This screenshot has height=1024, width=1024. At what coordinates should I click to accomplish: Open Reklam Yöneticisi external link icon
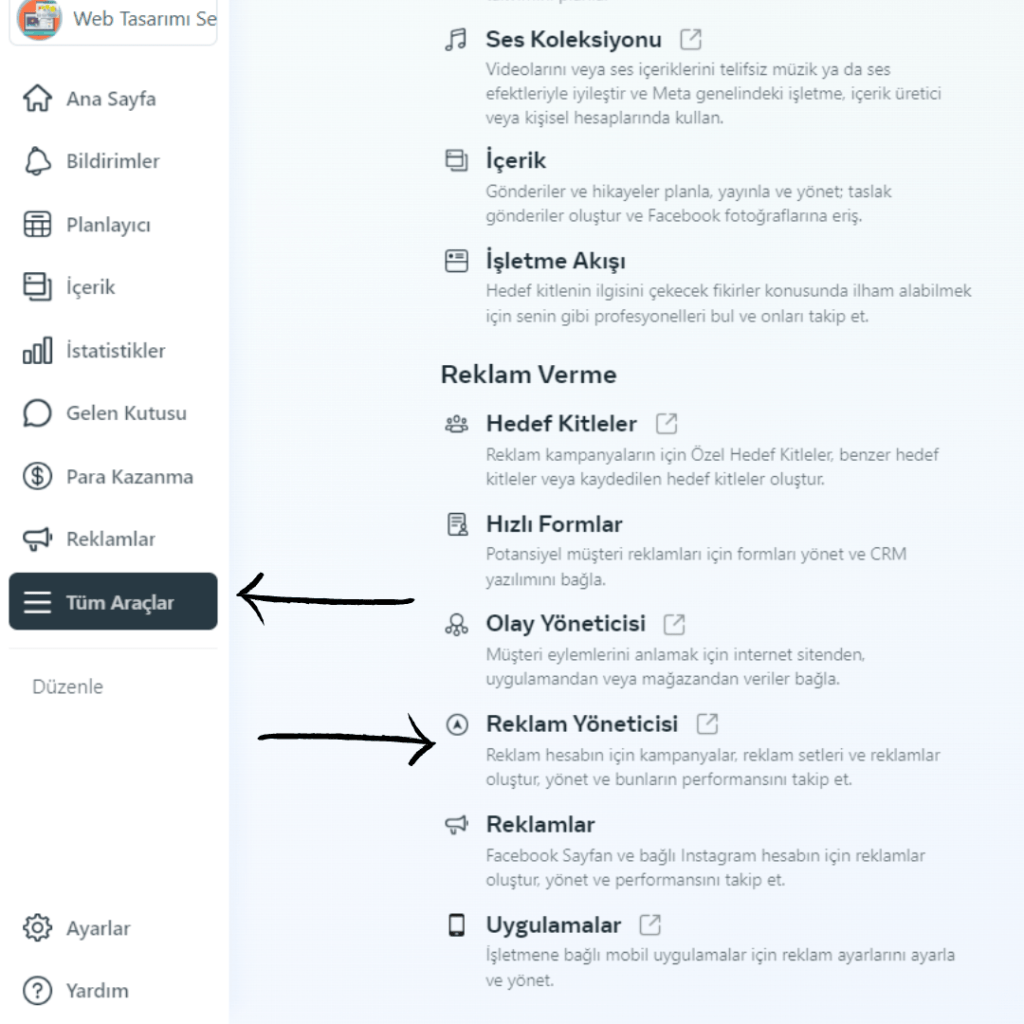(x=707, y=723)
